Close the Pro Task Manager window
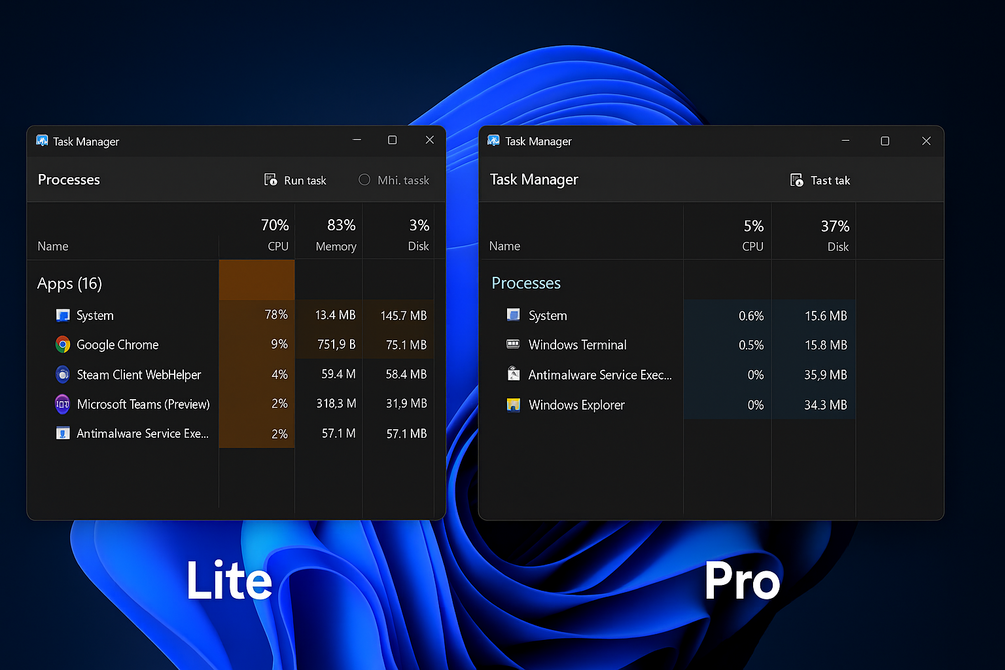 coord(926,140)
